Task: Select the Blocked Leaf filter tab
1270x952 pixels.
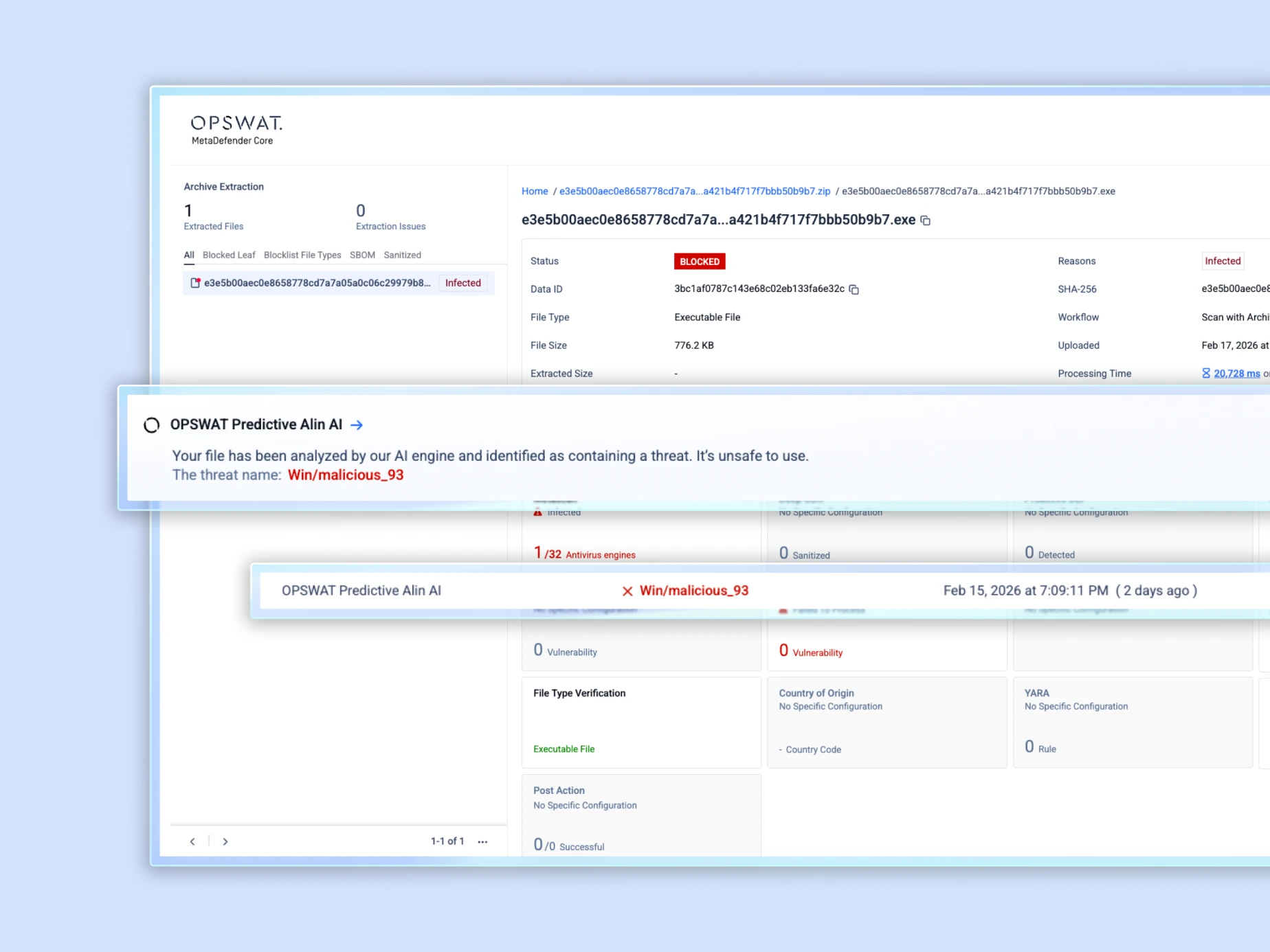Action: tap(229, 255)
